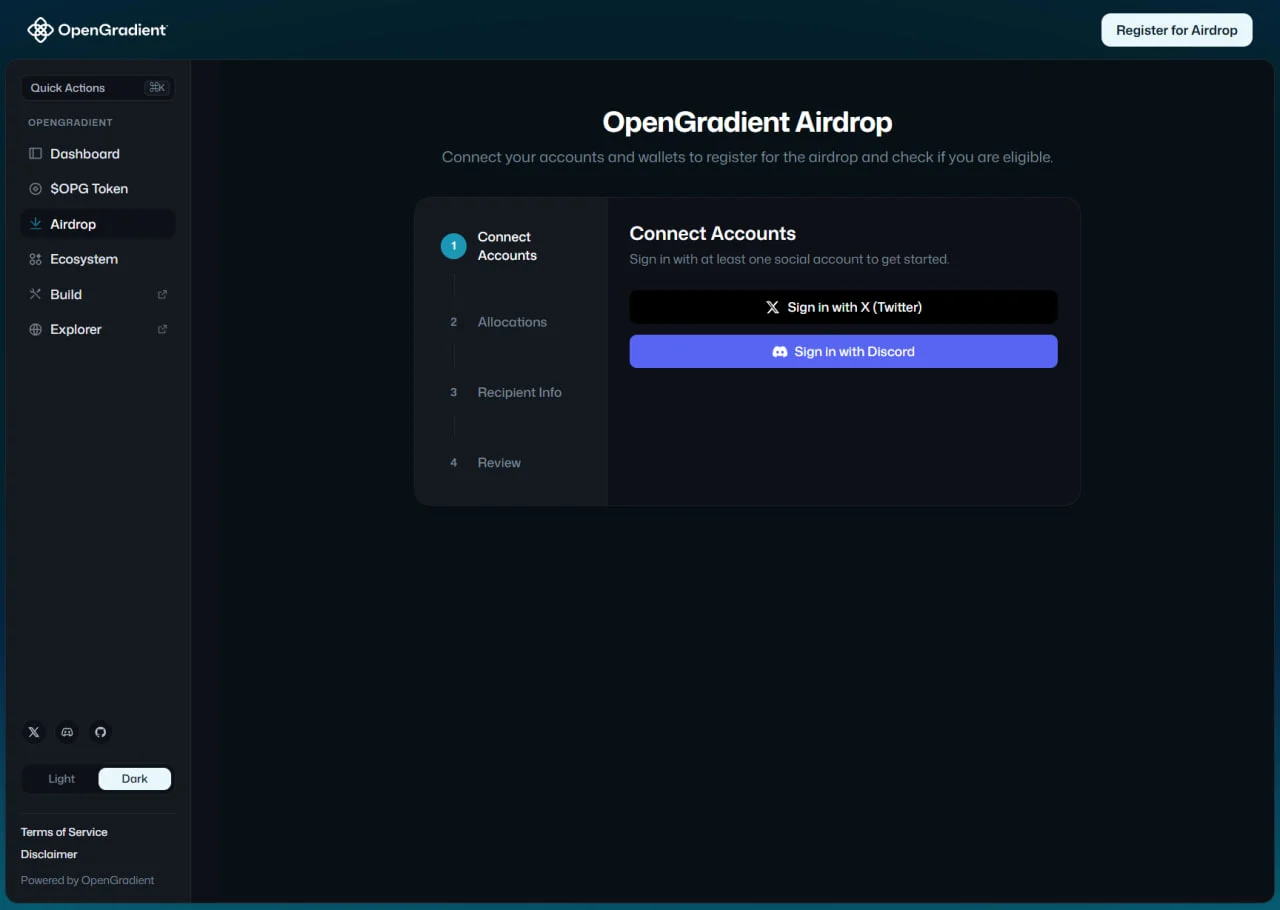Open the Disclaimer link
This screenshot has width=1280, height=910.
(49, 854)
